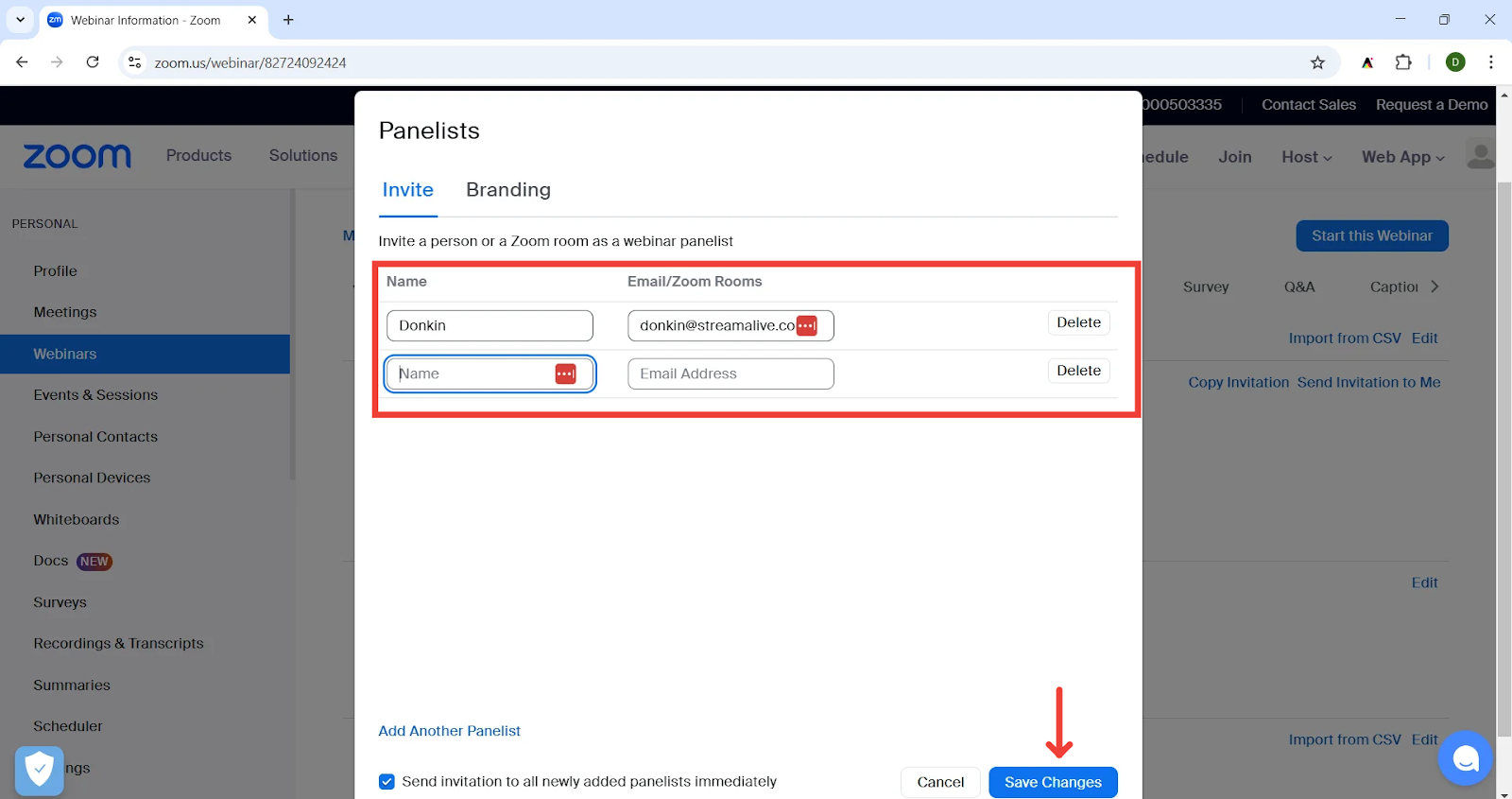This screenshot has height=799, width=1512.
Task: Click the Zoom logo in header
Action: coord(77,156)
